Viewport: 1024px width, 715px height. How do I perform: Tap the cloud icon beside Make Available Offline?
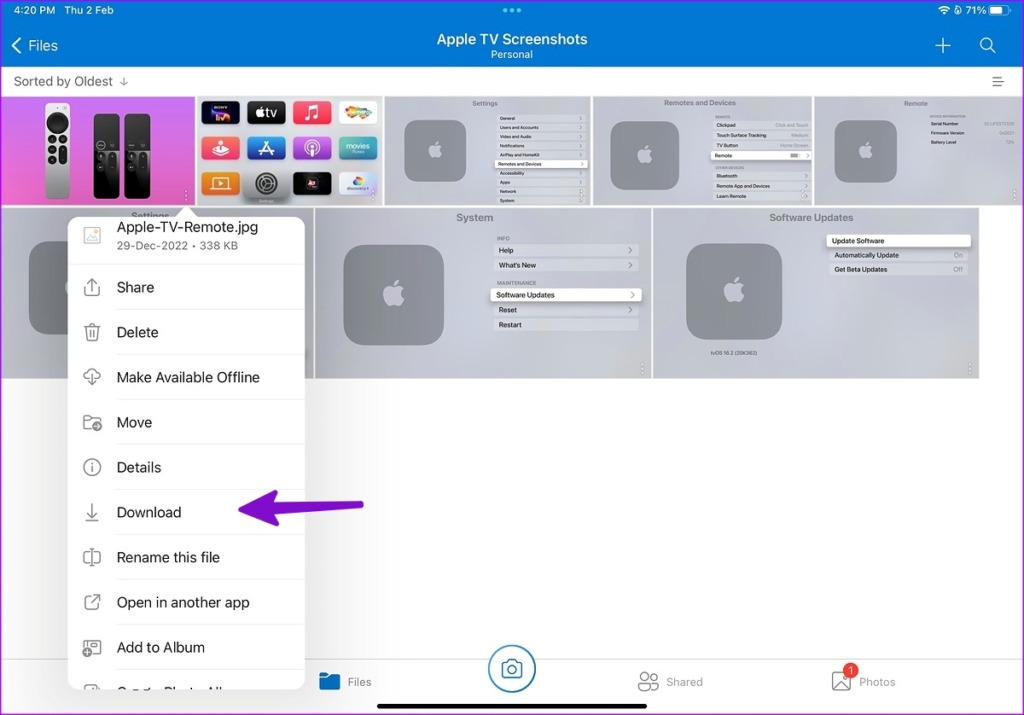tap(92, 377)
